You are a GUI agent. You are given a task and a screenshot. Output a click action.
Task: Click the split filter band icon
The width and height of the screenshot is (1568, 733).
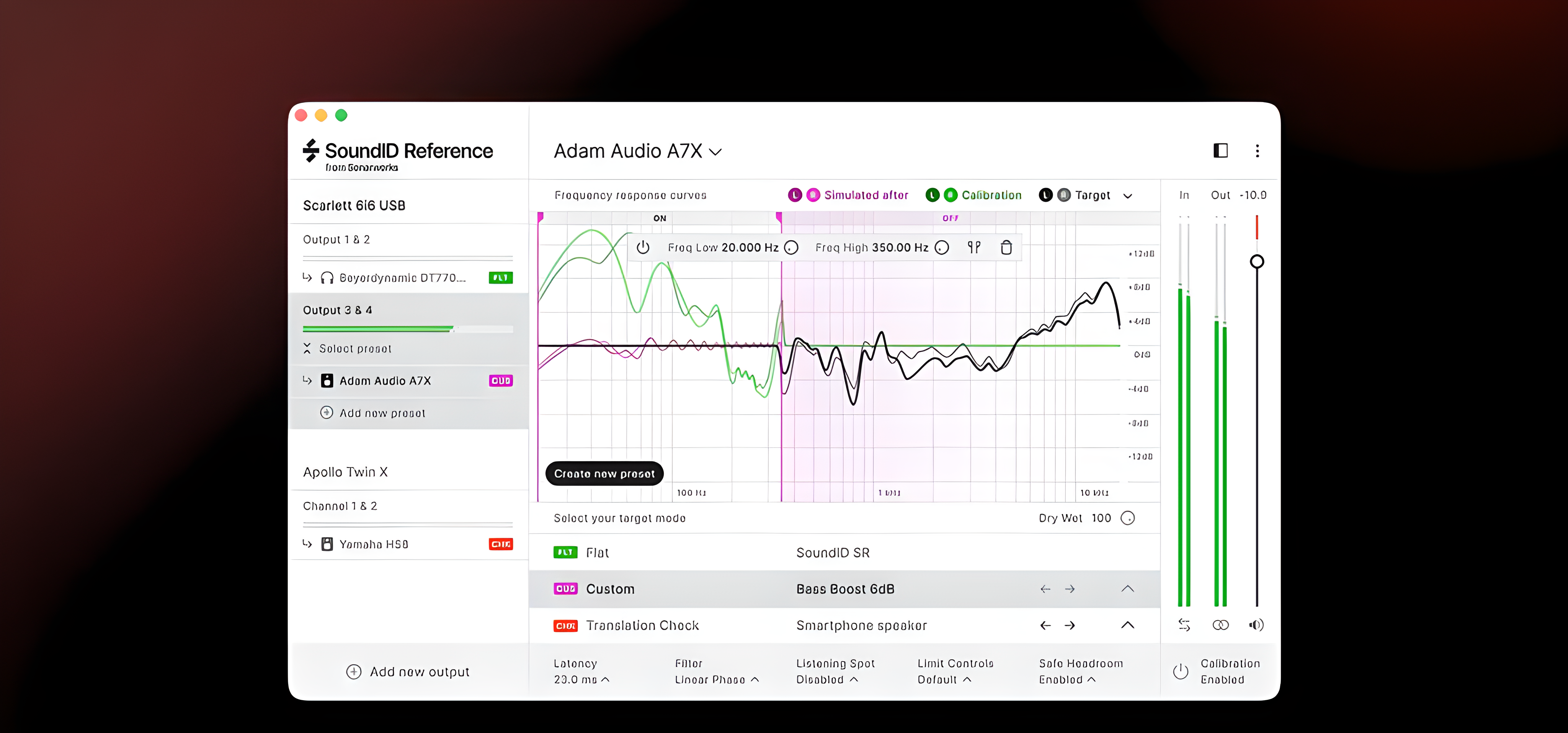(974, 247)
